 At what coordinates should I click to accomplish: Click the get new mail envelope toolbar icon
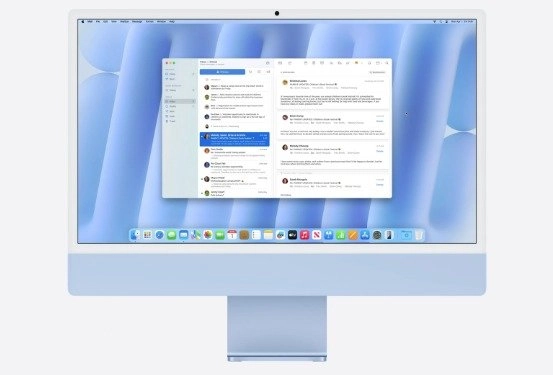pyautogui.click(x=280, y=63)
